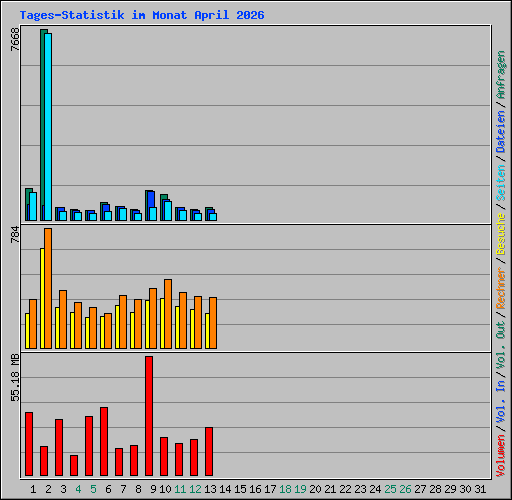Image resolution: width=512 pixels, height=500 pixels.
Task: Click day 23 on the x-axis
Action: (x=360, y=489)
